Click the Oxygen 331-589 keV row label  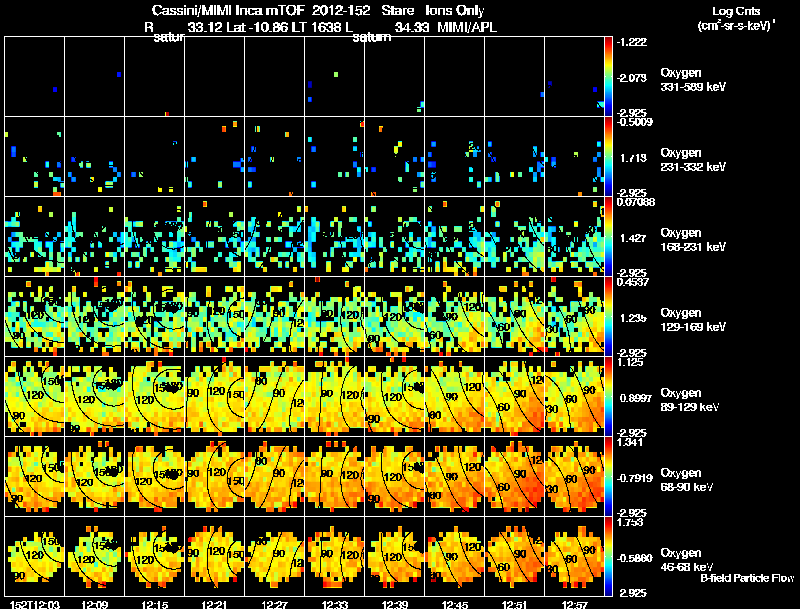(x=693, y=80)
